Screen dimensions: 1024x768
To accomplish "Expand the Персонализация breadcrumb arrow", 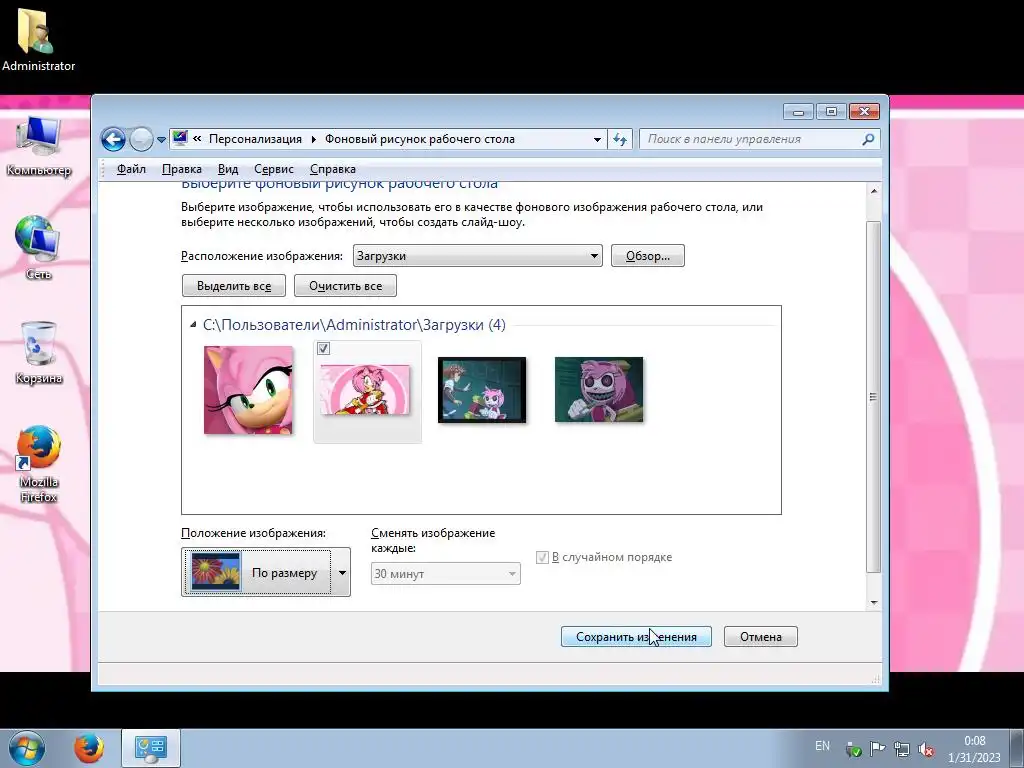I will (x=313, y=139).
